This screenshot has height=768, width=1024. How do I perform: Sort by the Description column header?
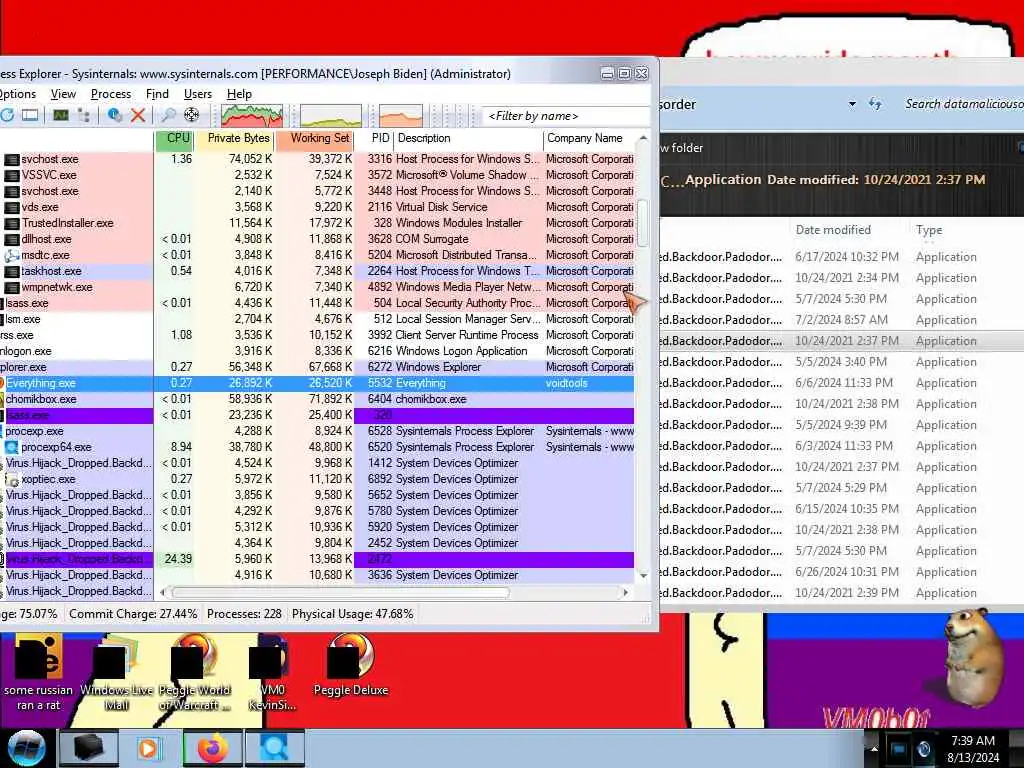tap(468, 138)
